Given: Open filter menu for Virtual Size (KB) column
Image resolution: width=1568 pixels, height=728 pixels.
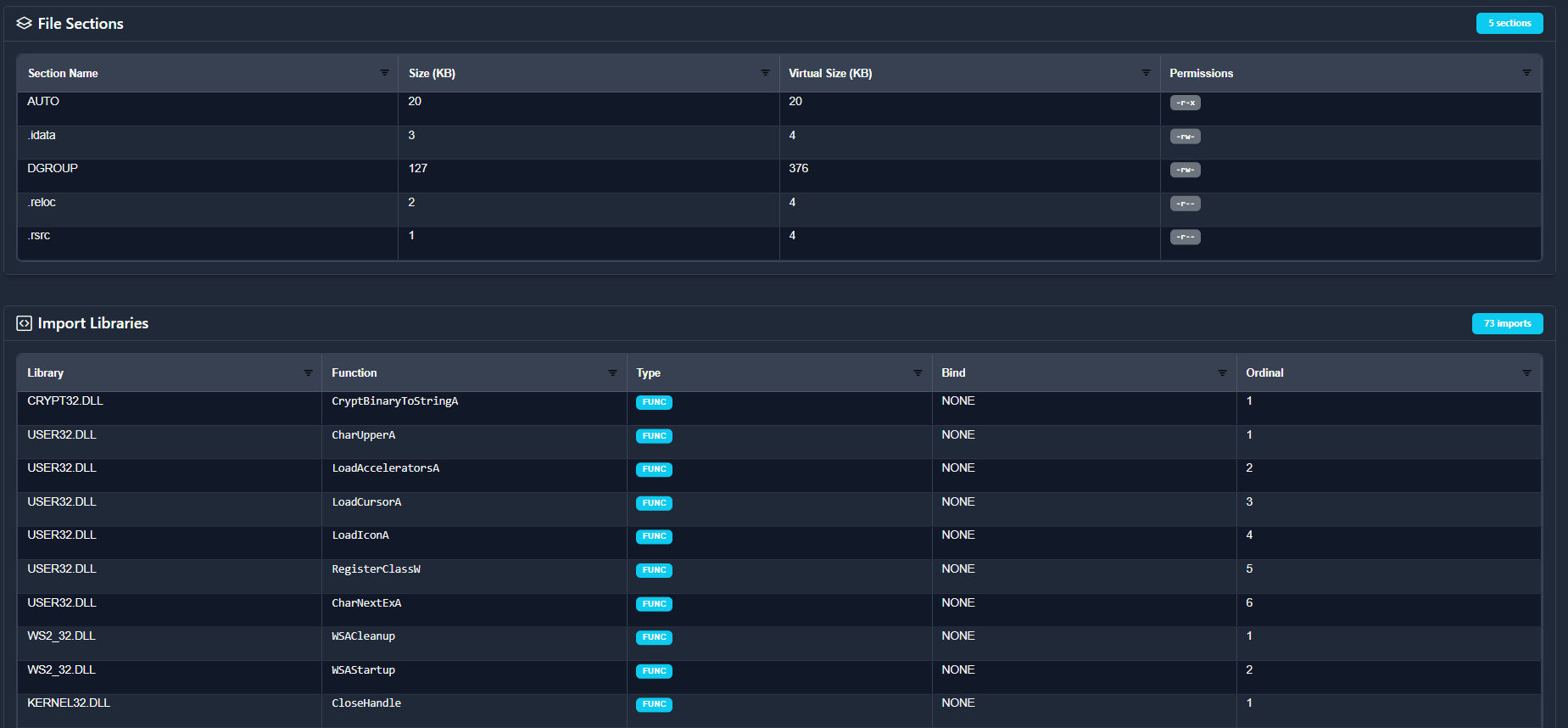Looking at the screenshot, I should click(1146, 73).
